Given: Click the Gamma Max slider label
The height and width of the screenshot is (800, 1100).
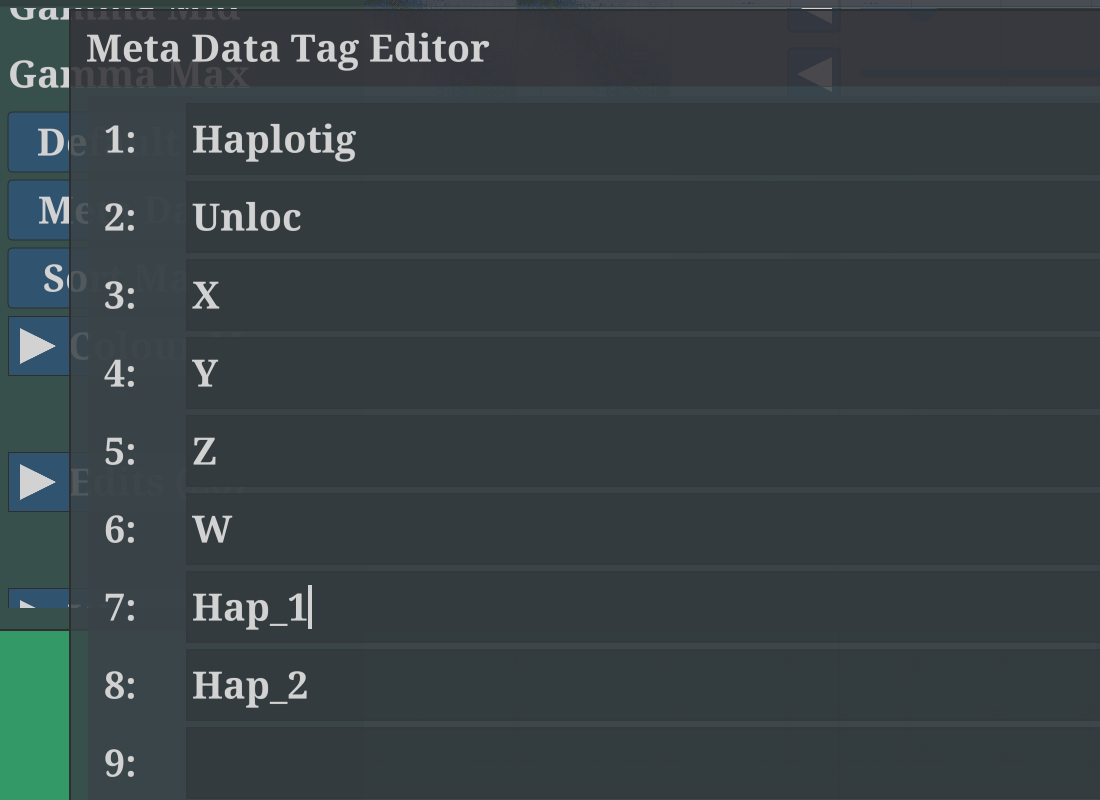Looking at the screenshot, I should [127, 73].
